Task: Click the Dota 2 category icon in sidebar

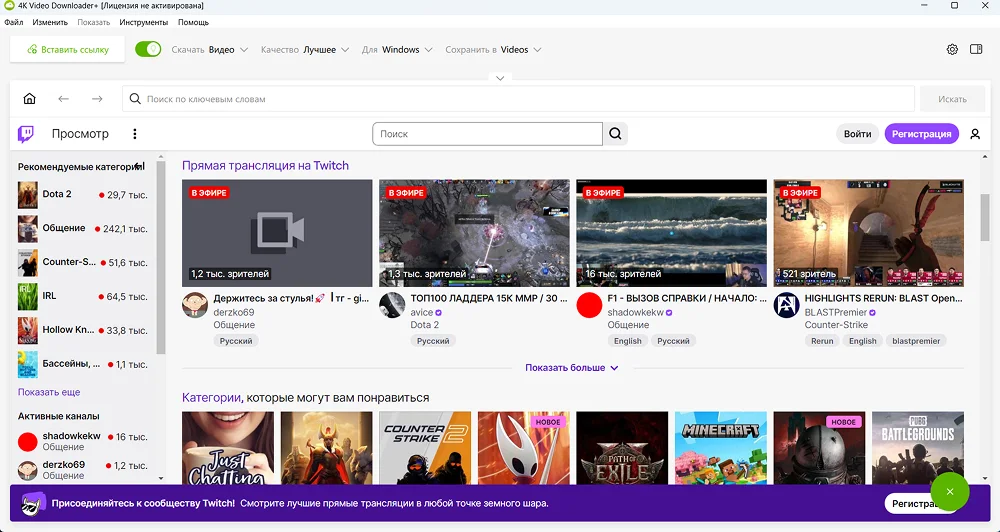Action: 27,195
